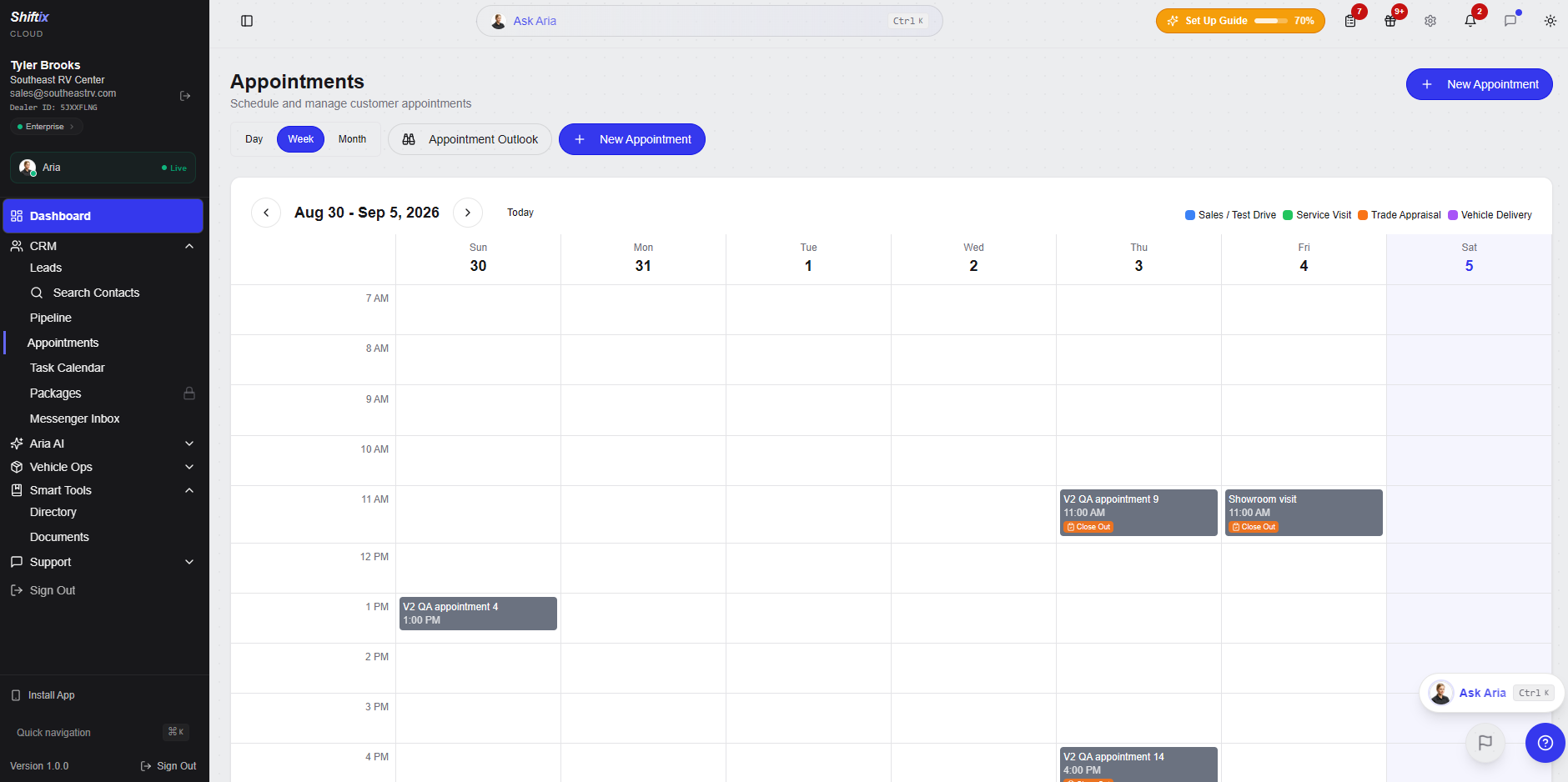Click top-right New Appointment button
1568x782 pixels.
click(1479, 84)
